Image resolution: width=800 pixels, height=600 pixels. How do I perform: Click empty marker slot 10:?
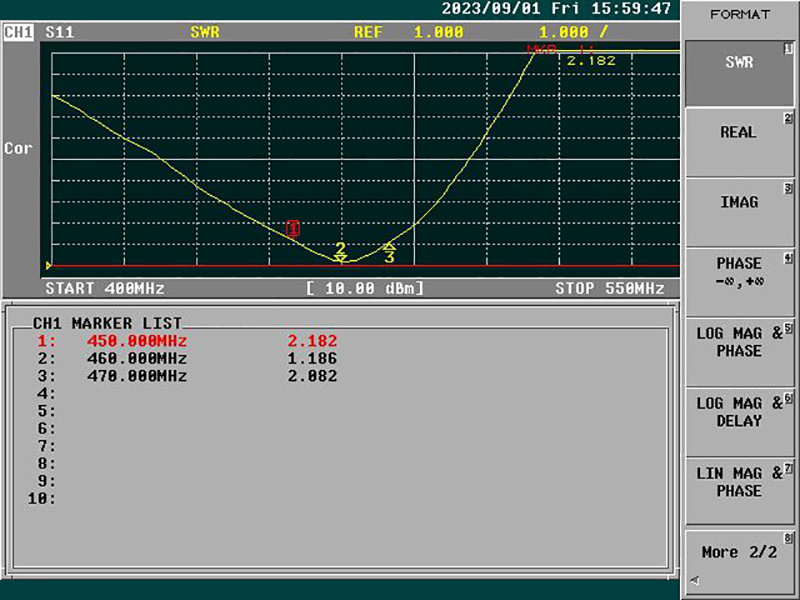click(x=41, y=498)
